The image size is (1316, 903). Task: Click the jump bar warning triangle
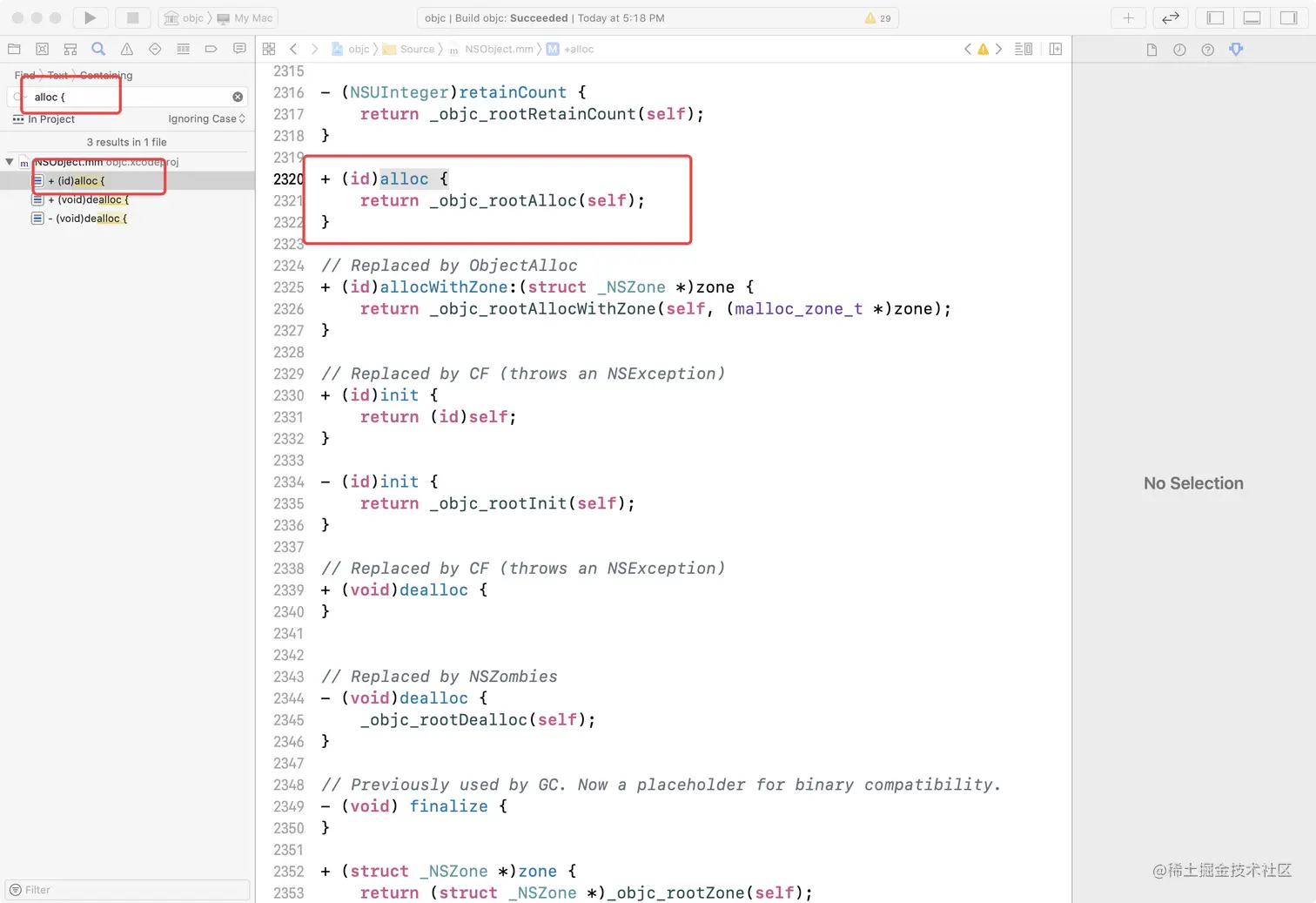pos(983,49)
